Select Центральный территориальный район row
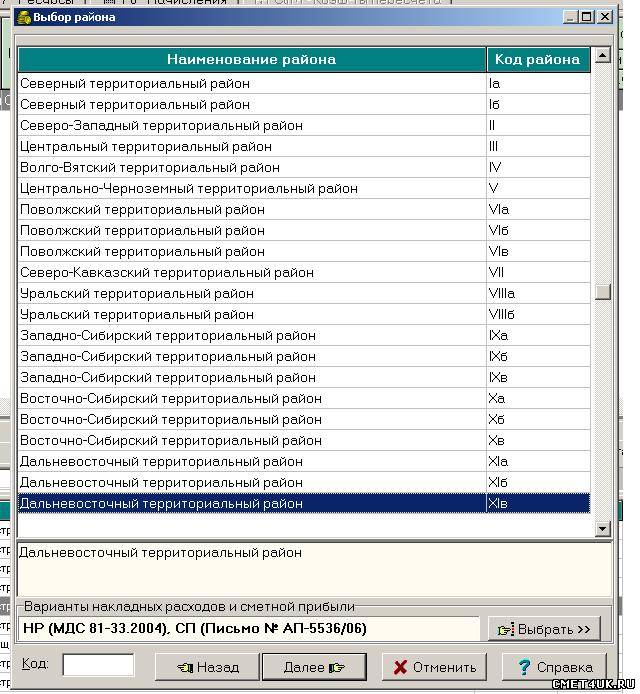640x694 pixels. point(304,147)
